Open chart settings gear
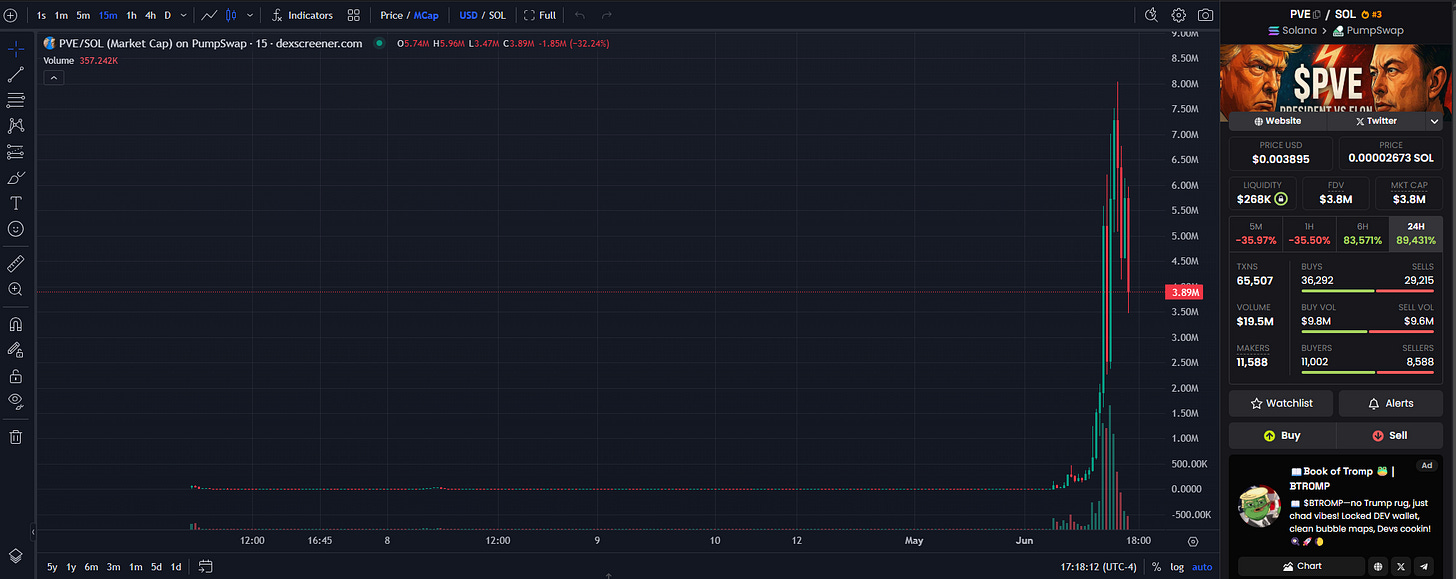Screen dimensions: 1456x579 pos(1179,15)
